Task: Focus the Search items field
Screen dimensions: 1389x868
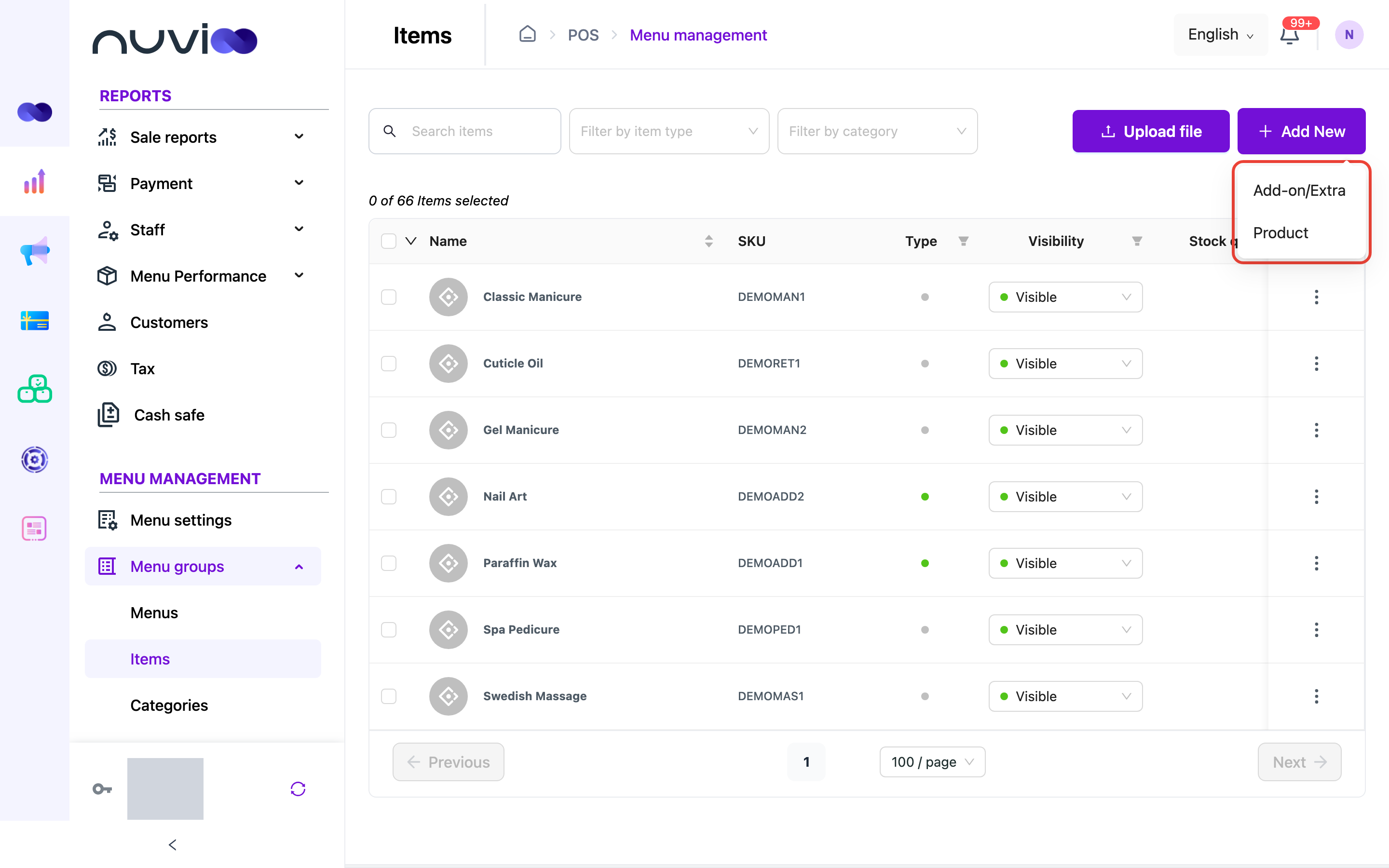Action: coord(464,132)
